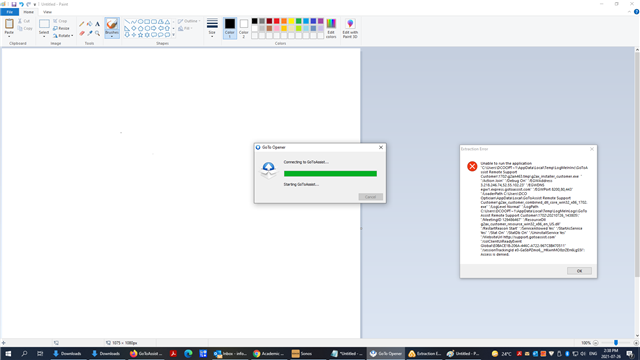The width and height of the screenshot is (640, 360).
Task: Cancel the GoTo Opener connection
Action: pyautogui.click(x=370, y=197)
